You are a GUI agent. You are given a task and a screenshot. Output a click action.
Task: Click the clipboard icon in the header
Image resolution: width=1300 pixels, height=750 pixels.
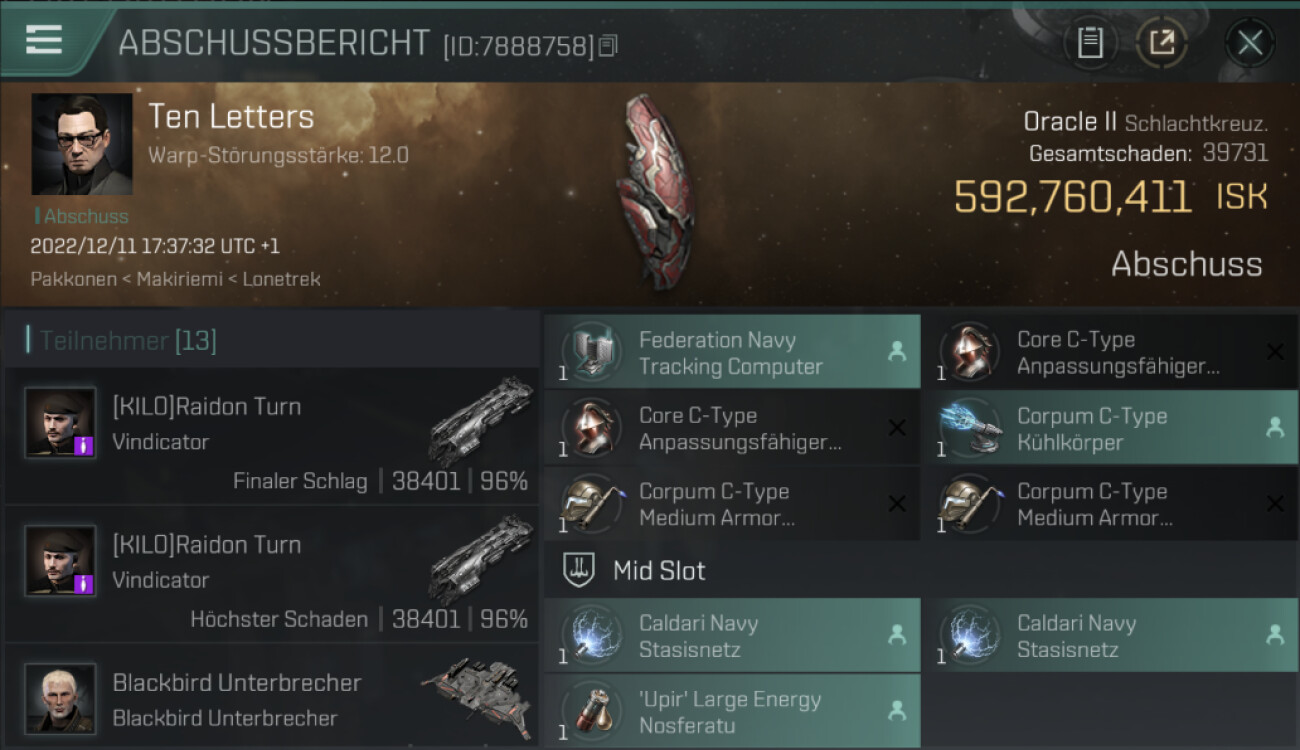(1090, 43)
